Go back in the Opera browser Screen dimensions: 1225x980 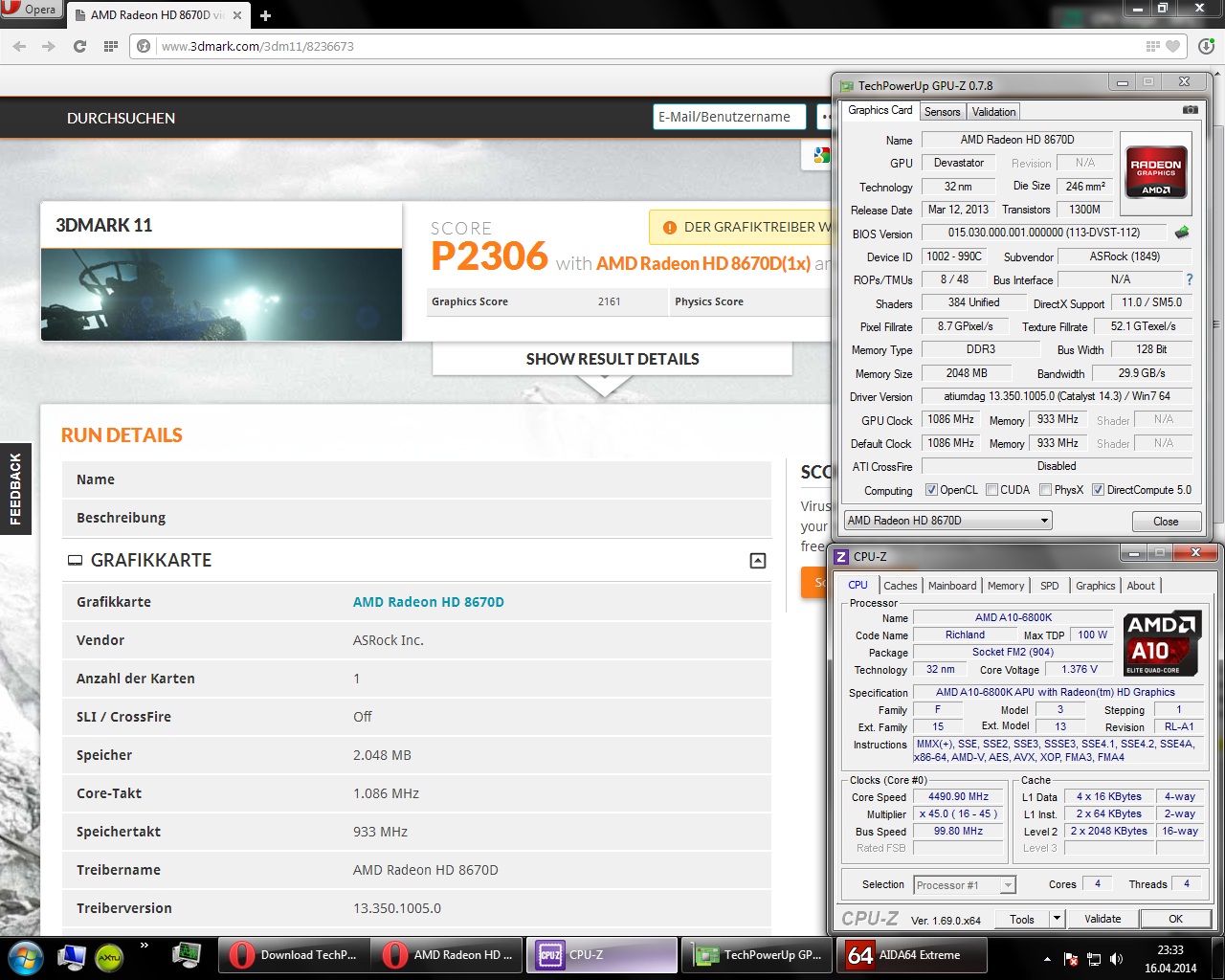click(x=19, y=46)
